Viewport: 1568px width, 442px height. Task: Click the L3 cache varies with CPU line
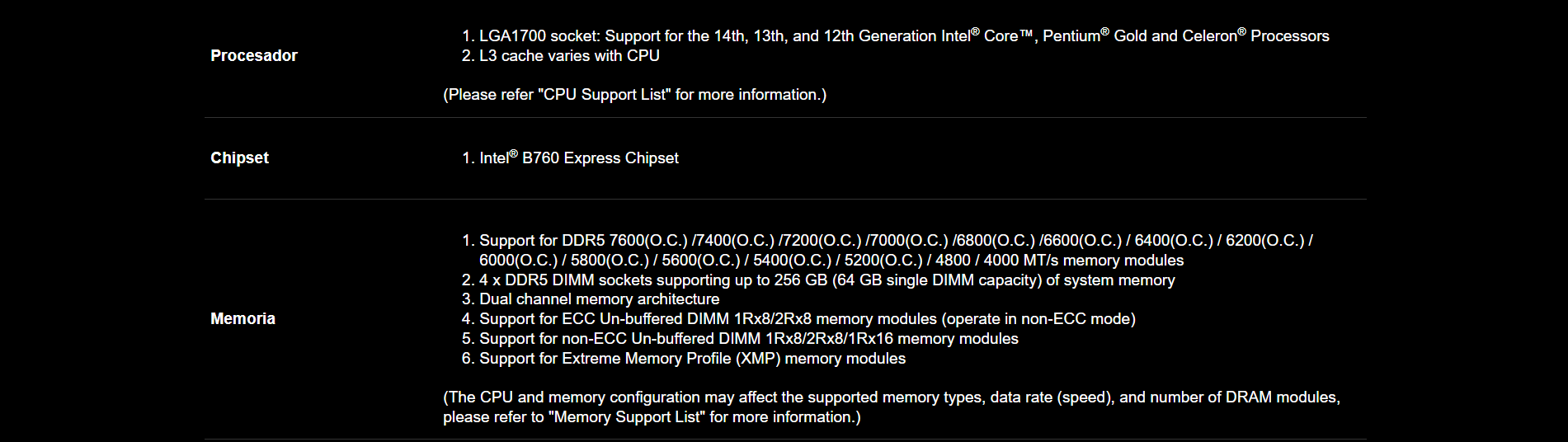569,55
